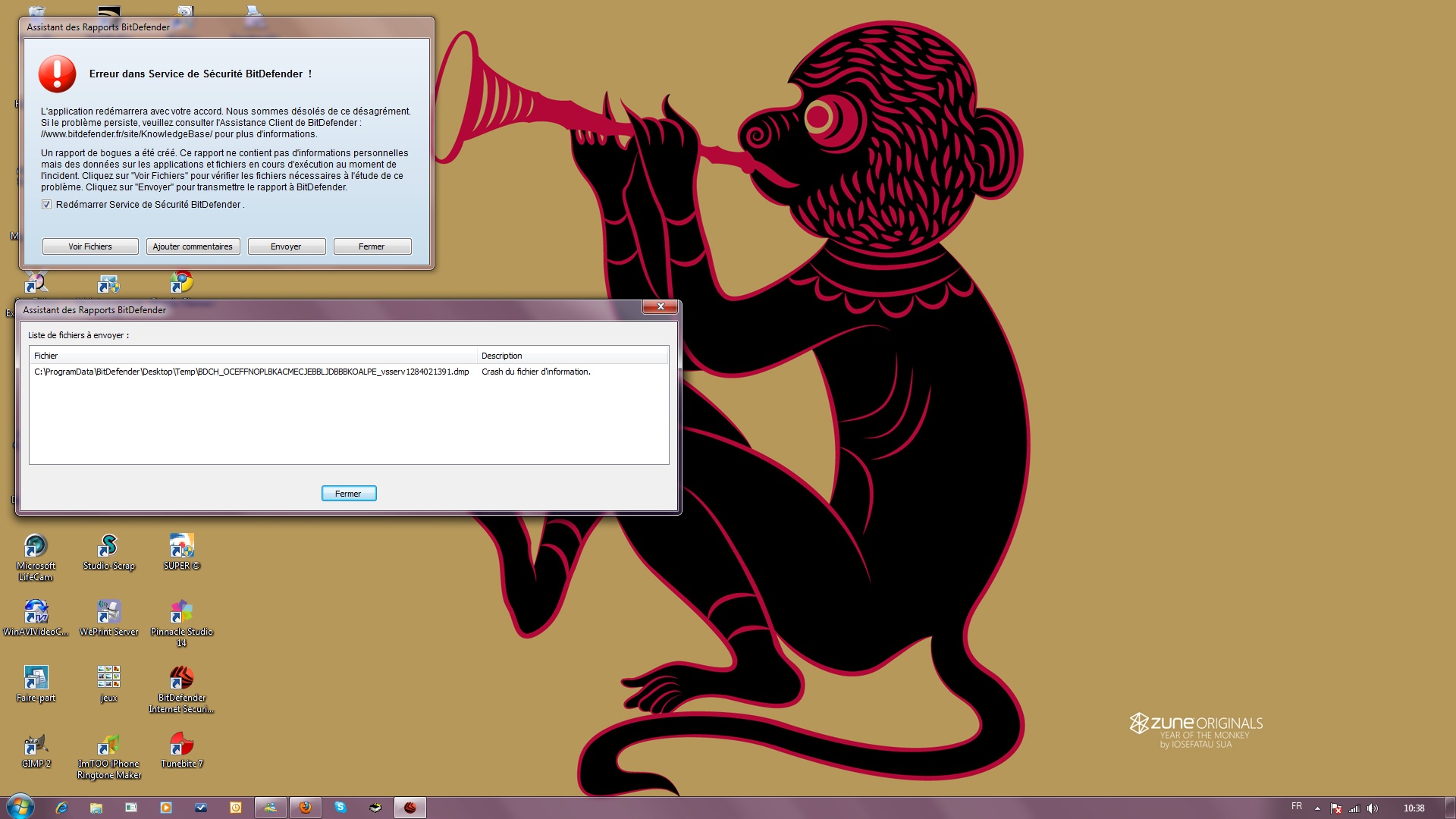Open ImTOO iPhone Ringtone Maker shortcut

tap(108, 755)
